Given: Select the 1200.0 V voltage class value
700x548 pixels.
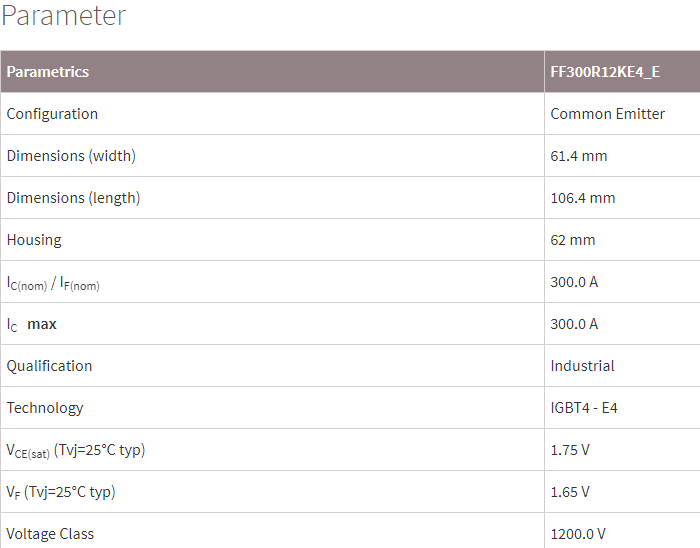Looking at the screenshot, I should pyautogui.click(x=578, y=534).
